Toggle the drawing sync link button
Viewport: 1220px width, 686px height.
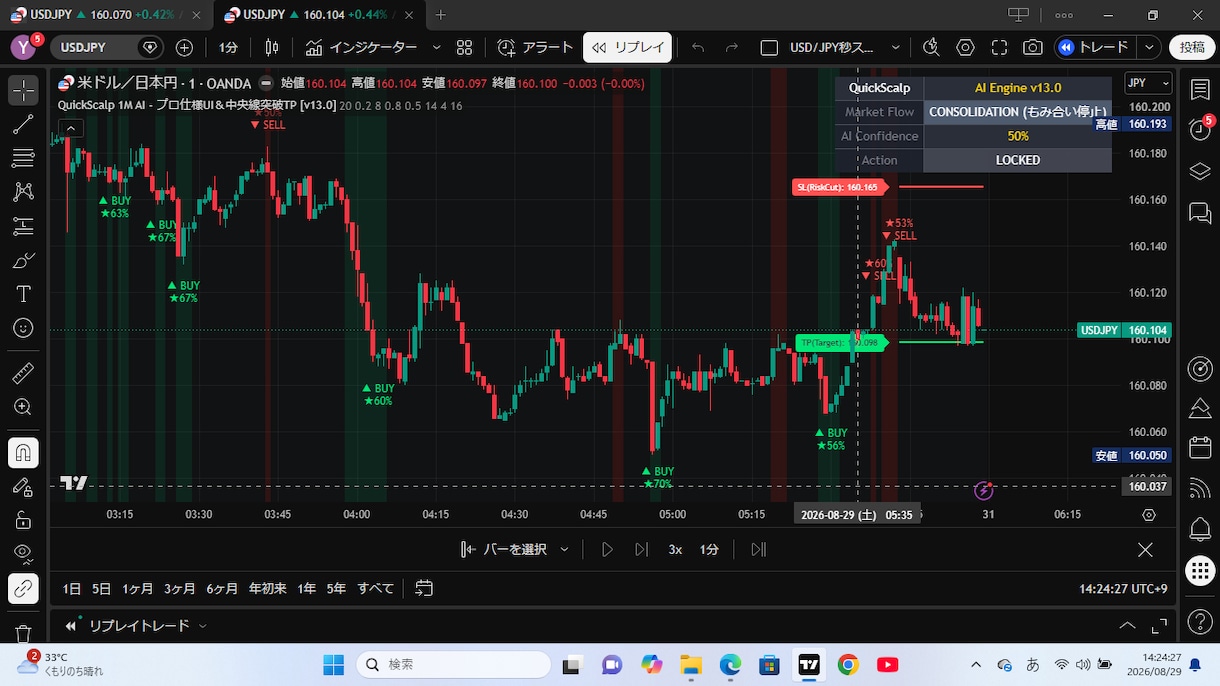23,588
